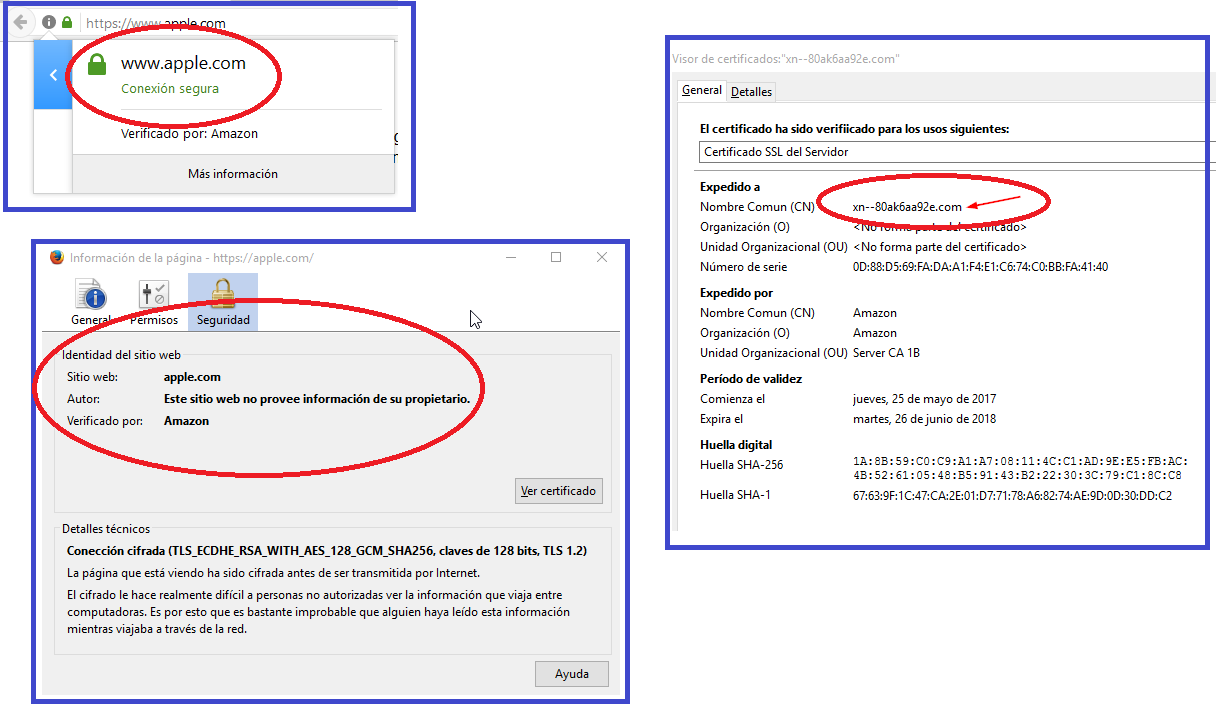The height and width of the screenshot is (713, 1216).
Task: Click 'Este sitio web no provee información de su propietario.'
Action: (317, 399)
